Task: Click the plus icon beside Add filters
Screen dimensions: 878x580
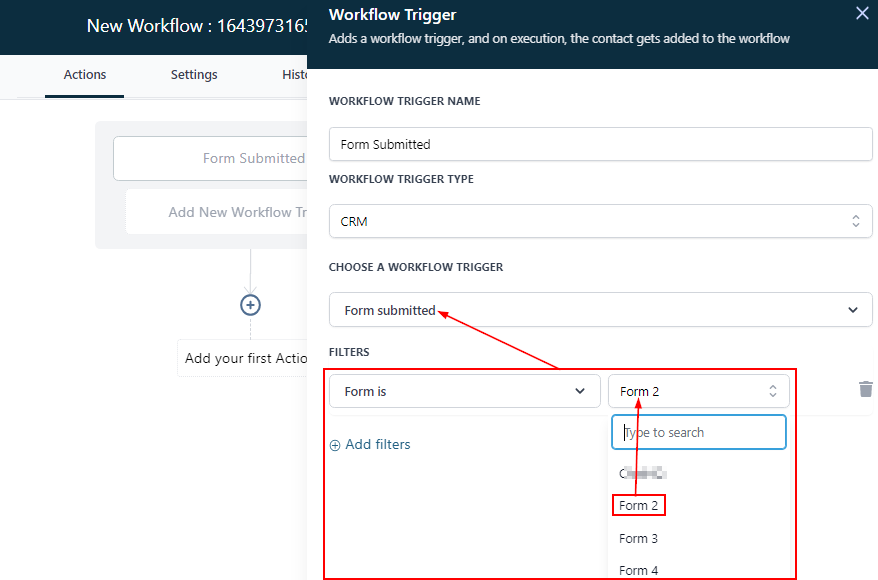Action: (x=335, y=445)
